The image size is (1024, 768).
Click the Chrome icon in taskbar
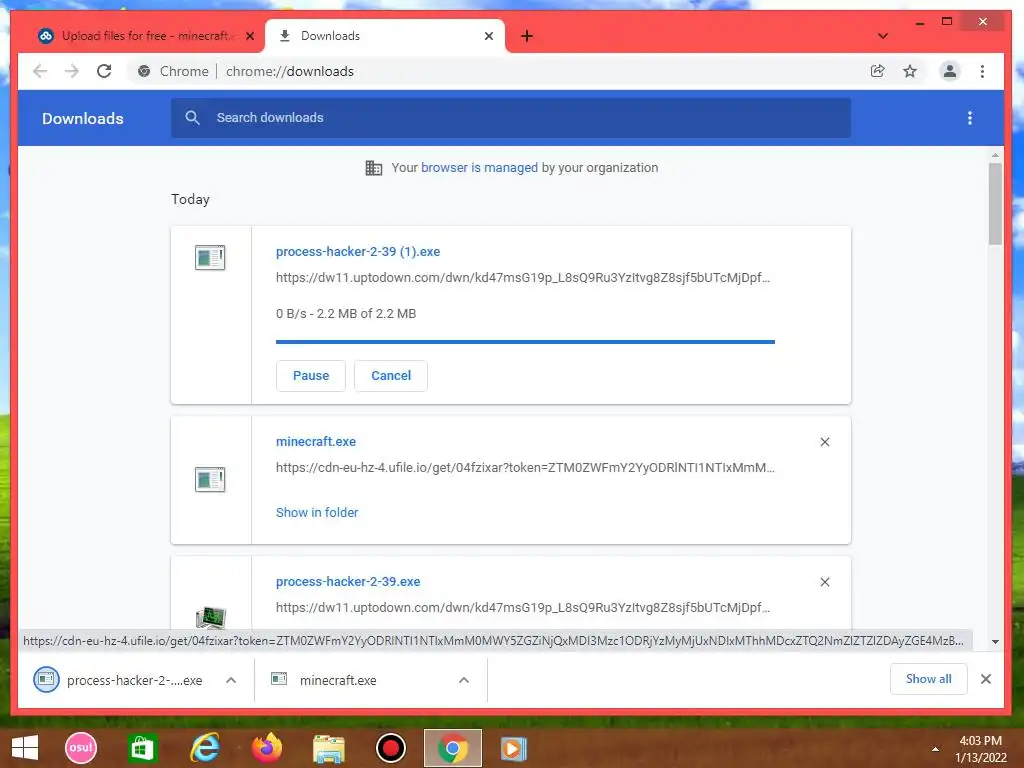[x=453, y=748]
